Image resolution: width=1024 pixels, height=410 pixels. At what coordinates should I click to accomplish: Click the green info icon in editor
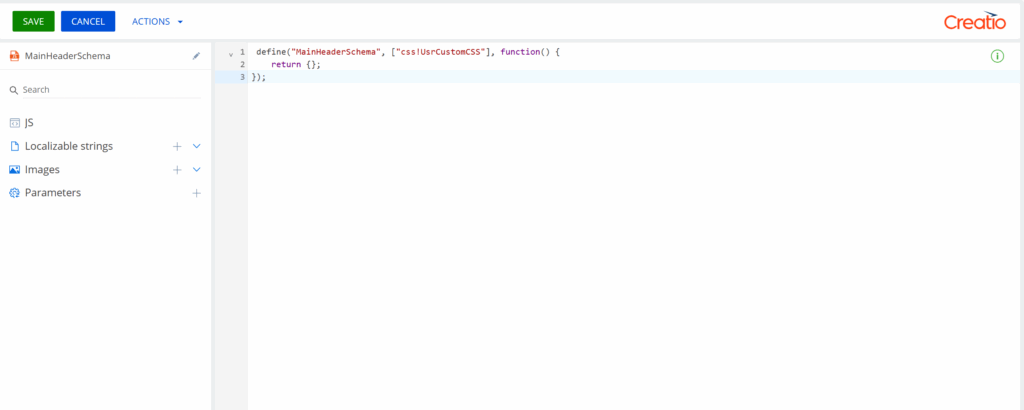[x=997, y=56]
